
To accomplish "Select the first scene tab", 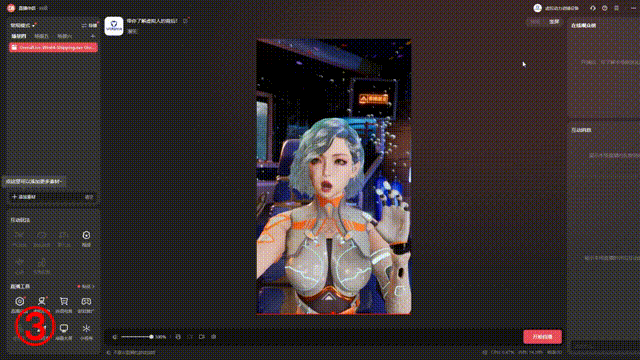I will (19, 36).
